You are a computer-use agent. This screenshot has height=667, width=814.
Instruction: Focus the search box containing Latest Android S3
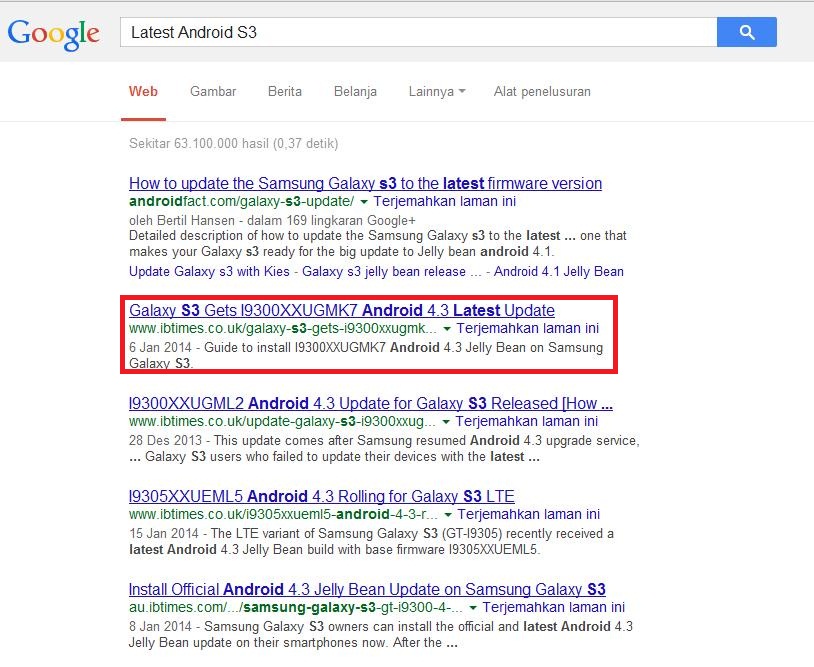[418, 32]
